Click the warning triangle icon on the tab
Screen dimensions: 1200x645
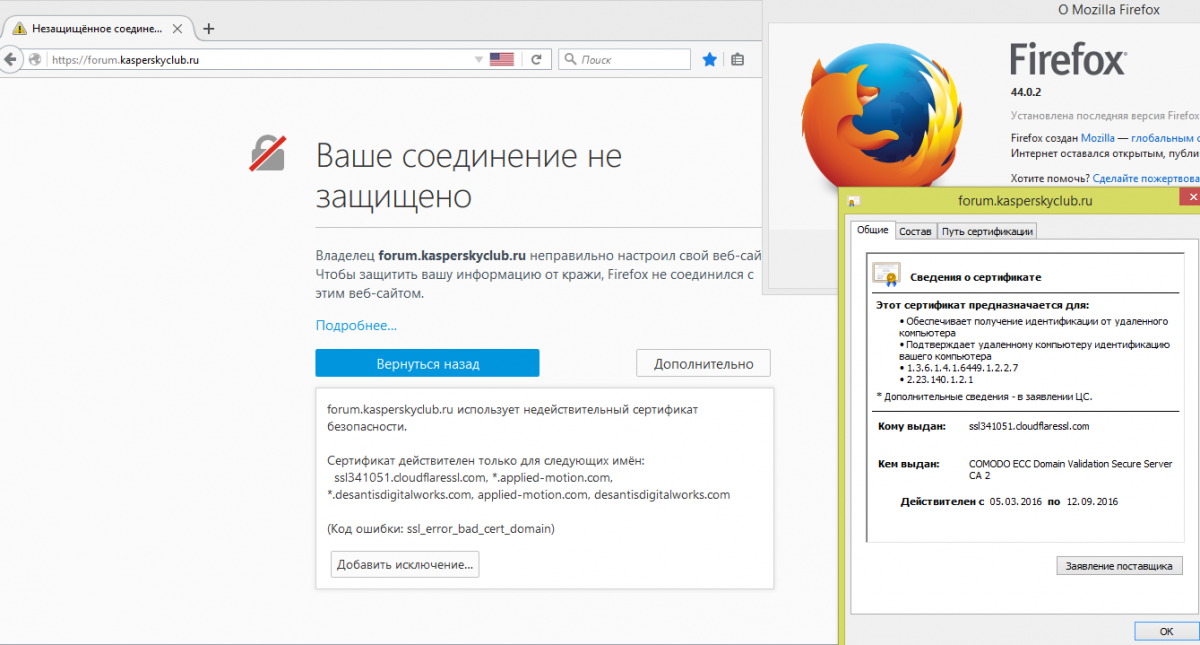click(19, 29)
